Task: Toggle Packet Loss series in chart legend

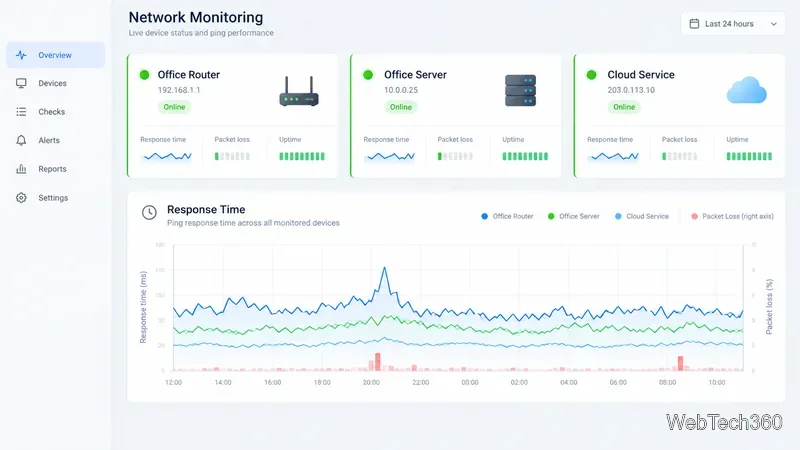Action: [x=732, y=216]
